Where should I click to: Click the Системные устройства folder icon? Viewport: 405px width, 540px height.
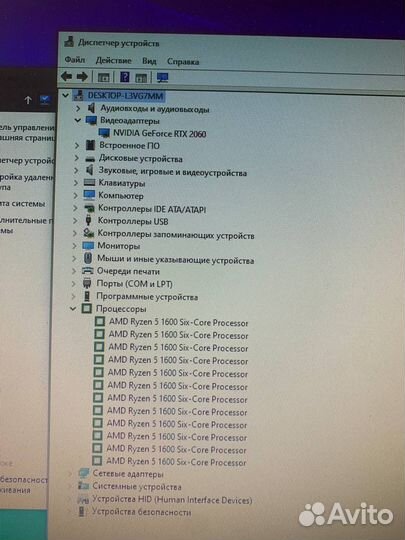pos(83,486)
